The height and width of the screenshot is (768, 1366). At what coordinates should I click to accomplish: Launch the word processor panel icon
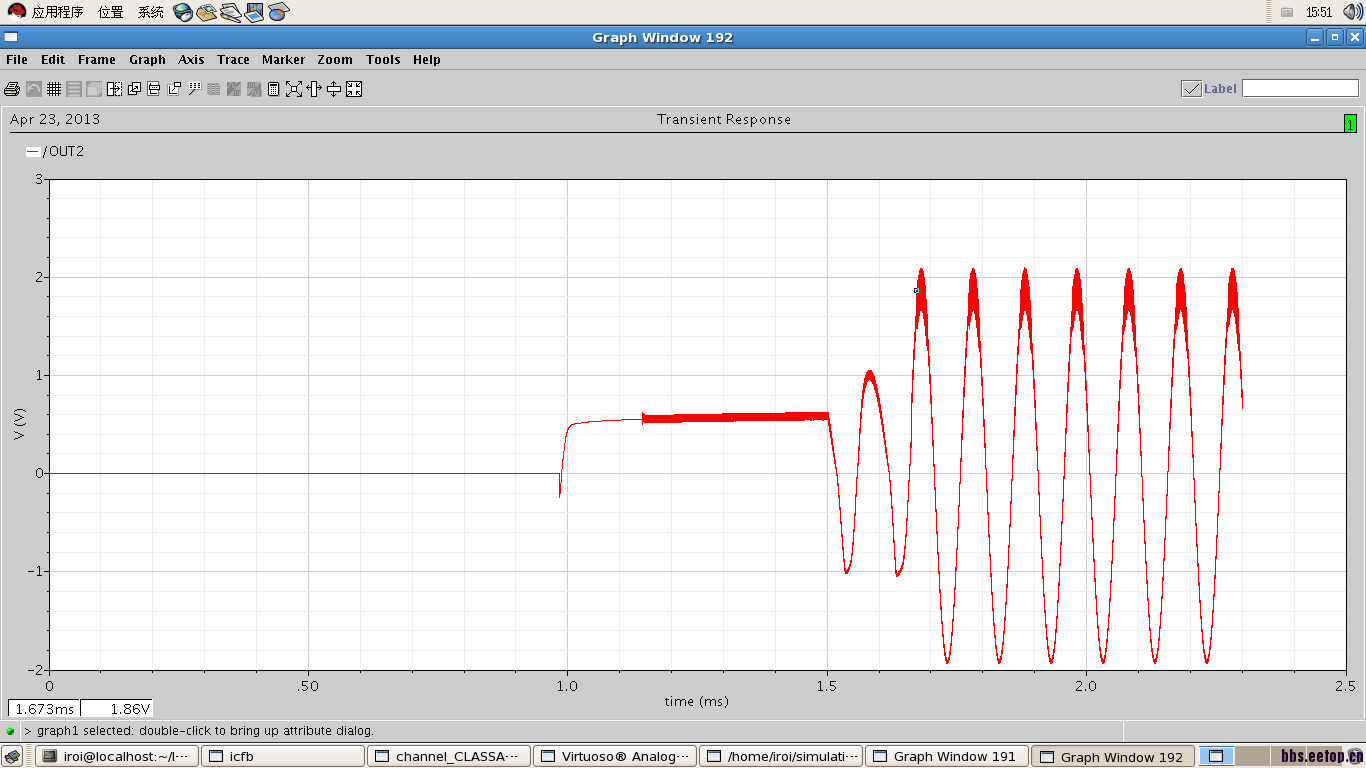click(x=230, y=12)
